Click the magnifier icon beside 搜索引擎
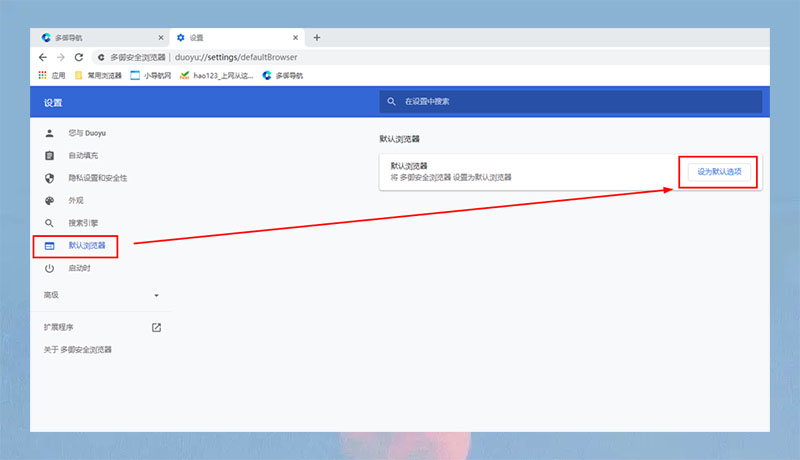This screenshot has height=460, width=800. click(x=49, y=223)
